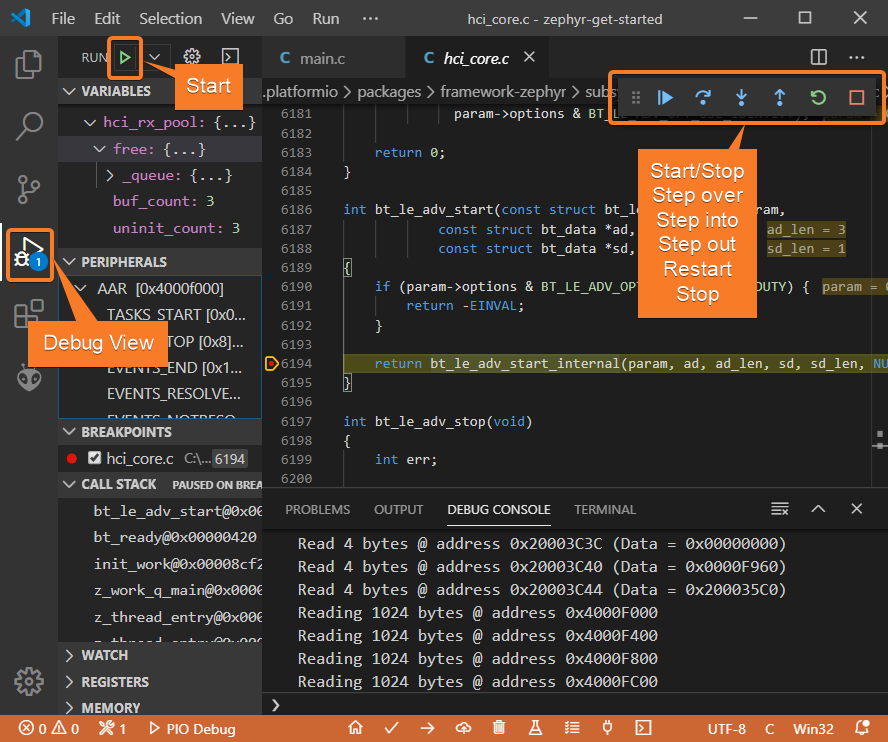Open the PlatformIO alien icon view
Viewport: 888px width, 742px height.
[x=29, y=378]
